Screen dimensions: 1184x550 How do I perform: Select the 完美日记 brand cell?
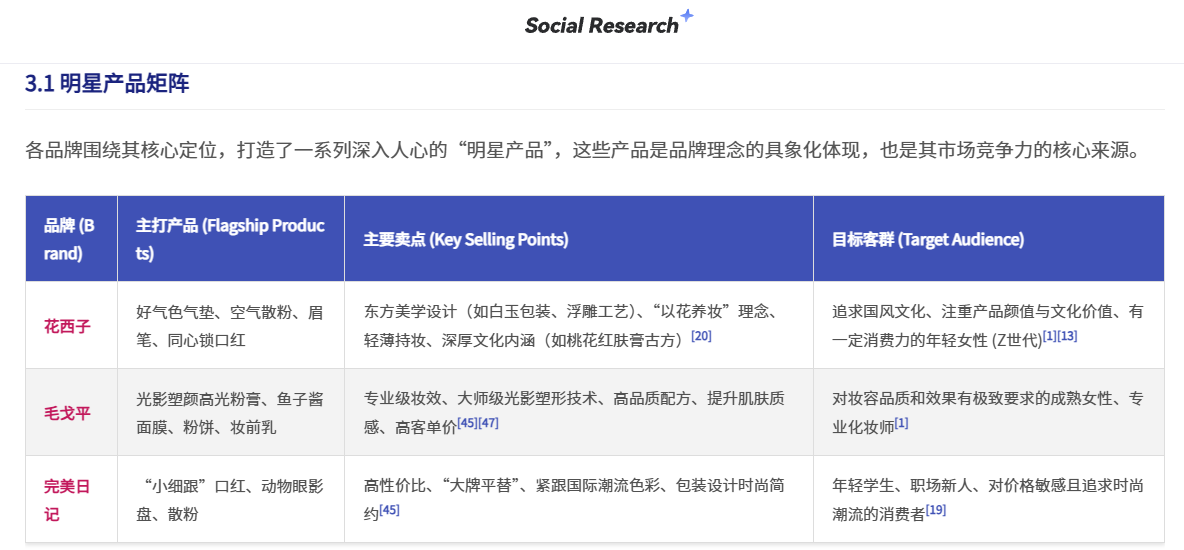coord(71,499)
